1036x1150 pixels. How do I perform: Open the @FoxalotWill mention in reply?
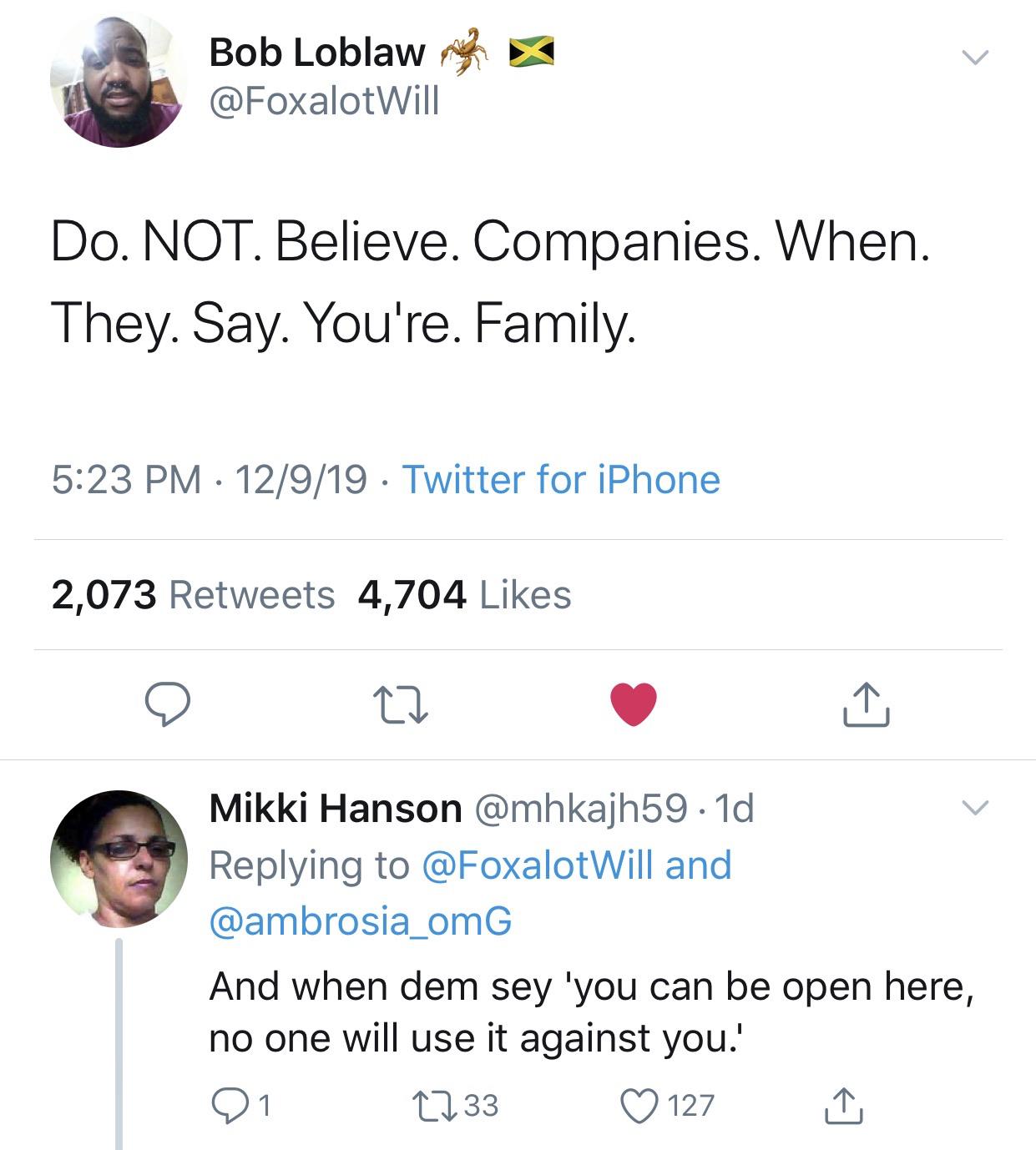click(540, 865)
